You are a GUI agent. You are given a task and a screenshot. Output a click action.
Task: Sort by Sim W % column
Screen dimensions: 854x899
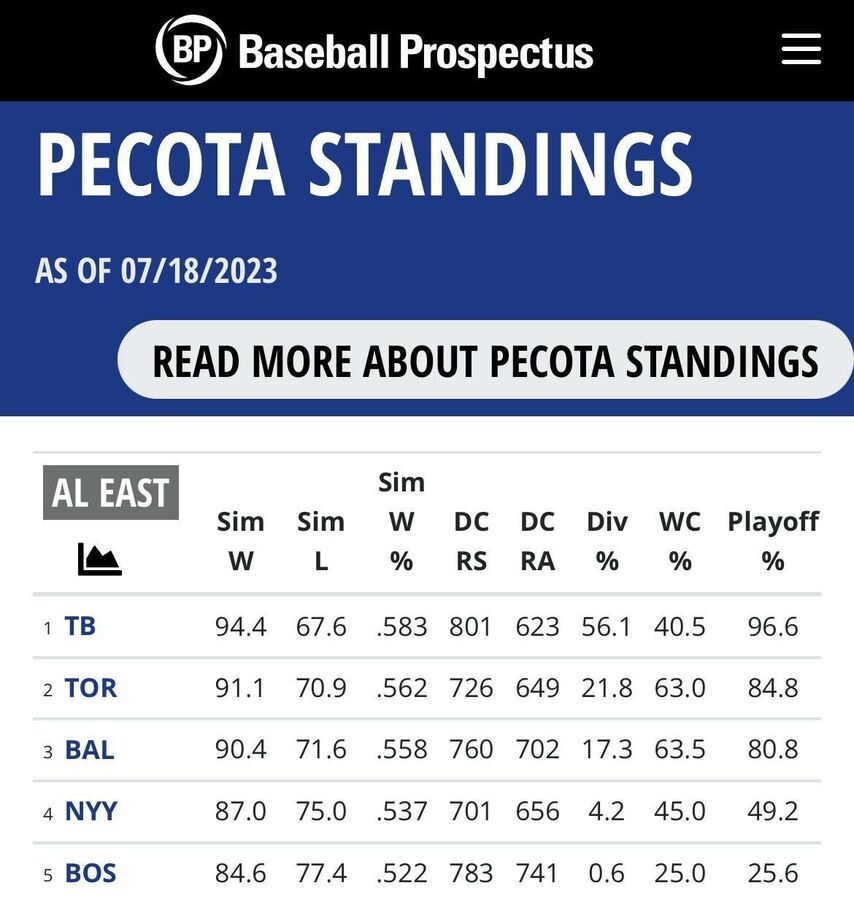(401, 522)
